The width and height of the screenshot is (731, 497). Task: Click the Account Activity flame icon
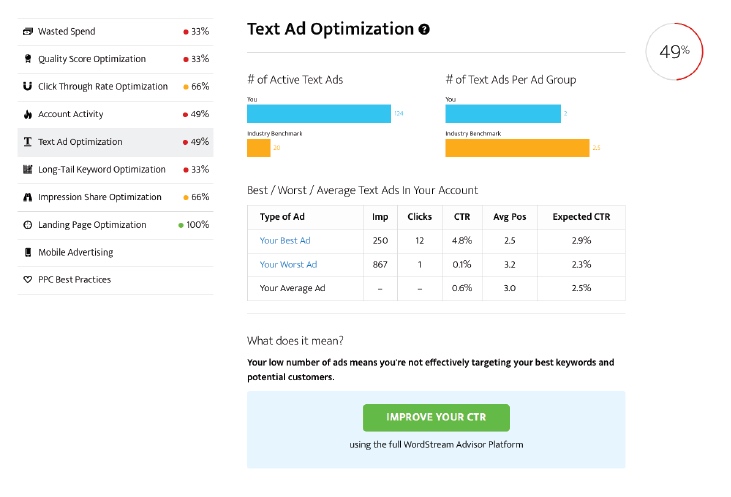pyautogui.click(x=28, y=114)
